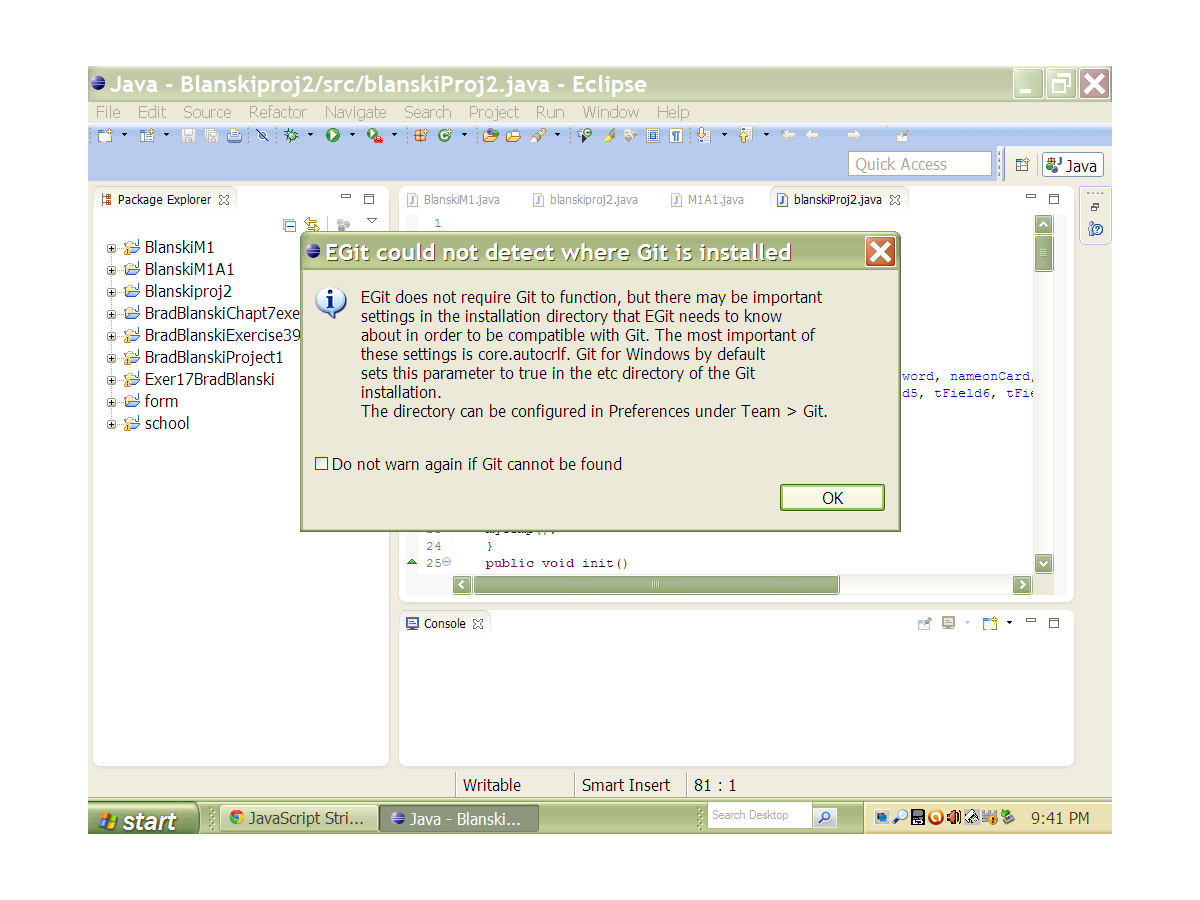Maximize the Package Explorer view
This screenshot has height=900, width=1200.
click(x=368, y=199)
